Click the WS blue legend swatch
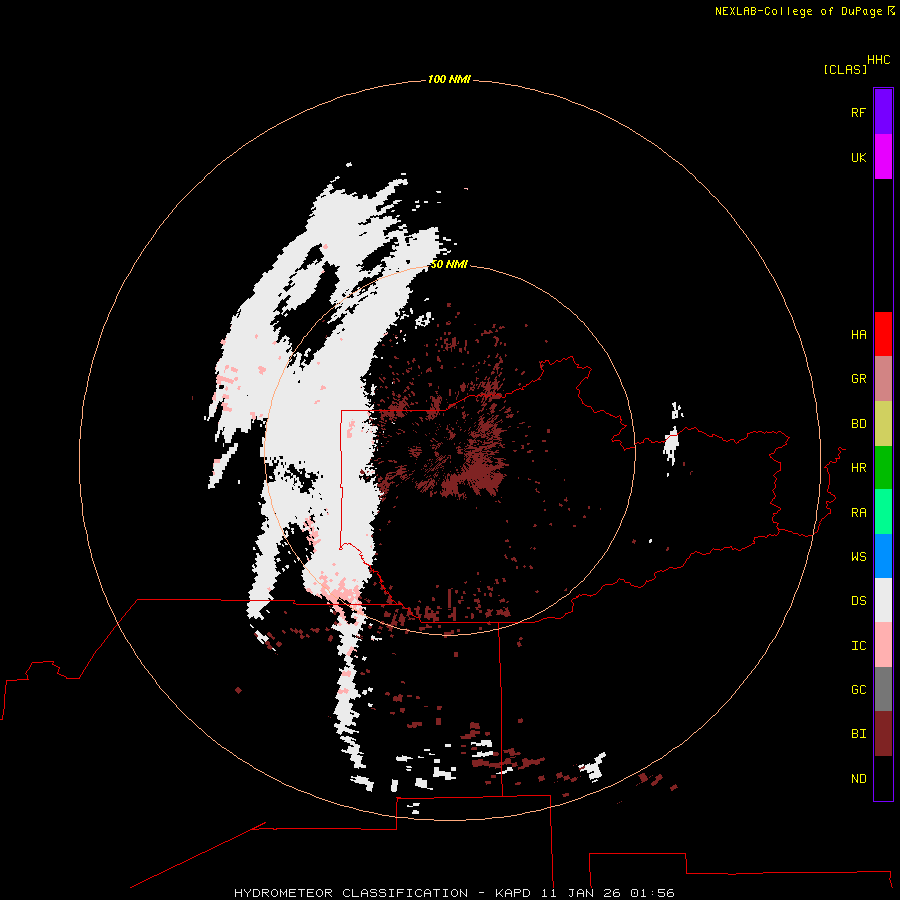 pyautogui.click(x=883, y=556)
